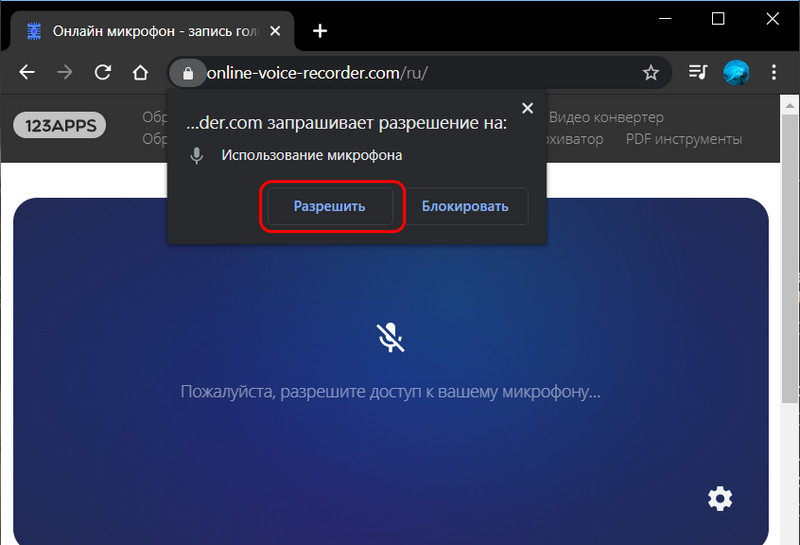Open recorder settings gear icon
The height and width of the screenshot is (545, 800).
tap(720, 498)
